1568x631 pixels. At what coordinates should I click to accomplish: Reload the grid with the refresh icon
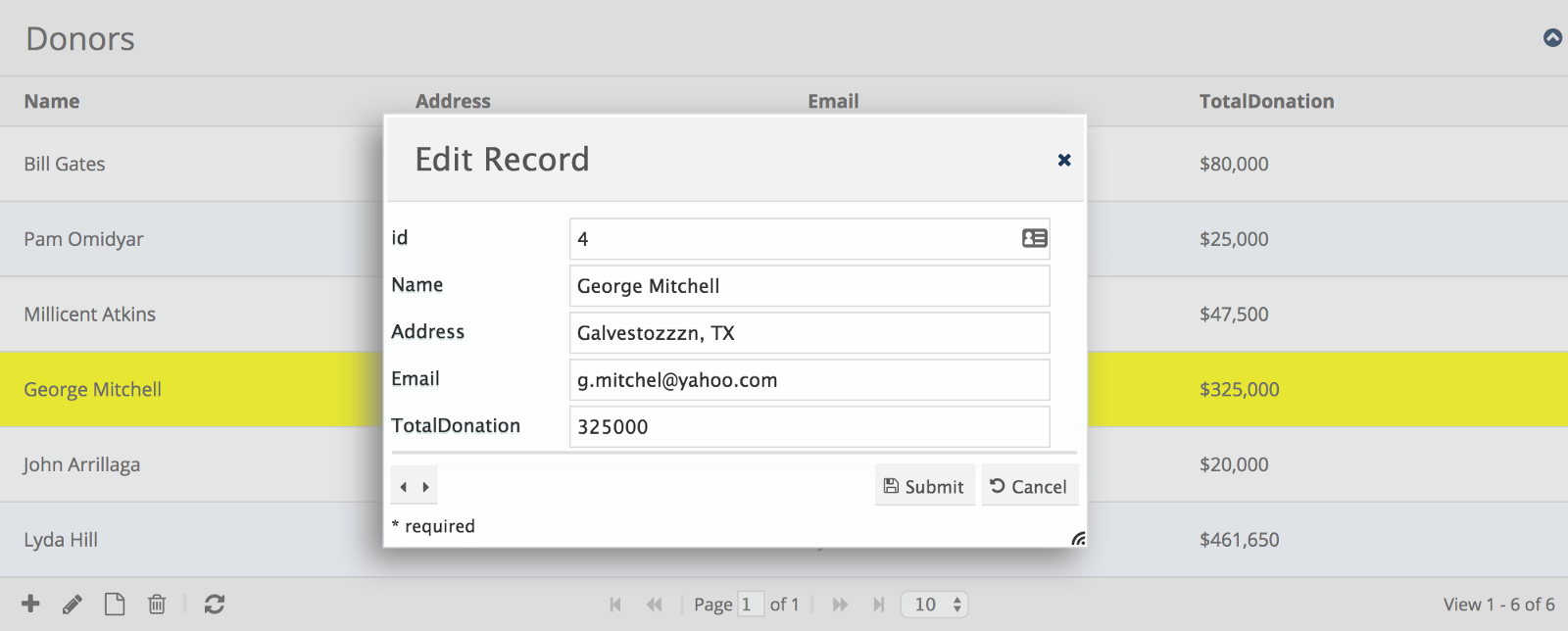pyautogui.click(x=215, y=605)
